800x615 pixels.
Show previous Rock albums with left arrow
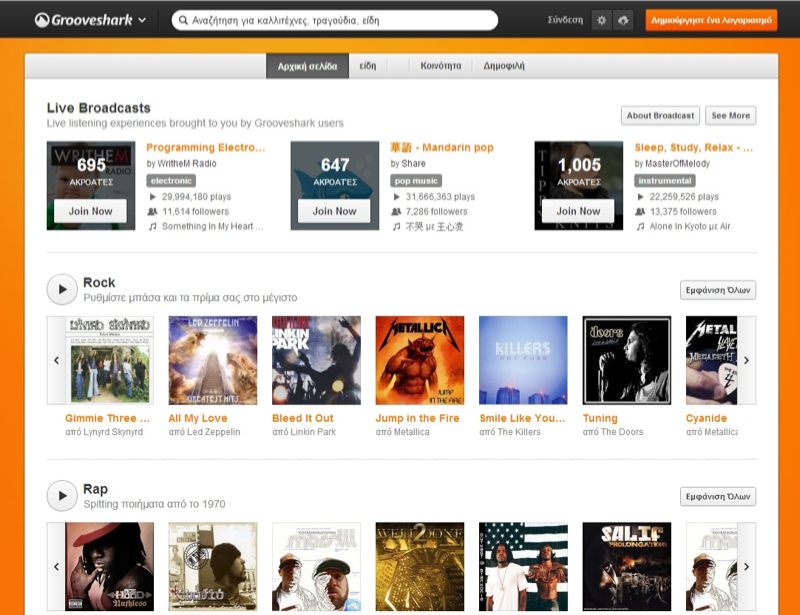click(56, 360)
